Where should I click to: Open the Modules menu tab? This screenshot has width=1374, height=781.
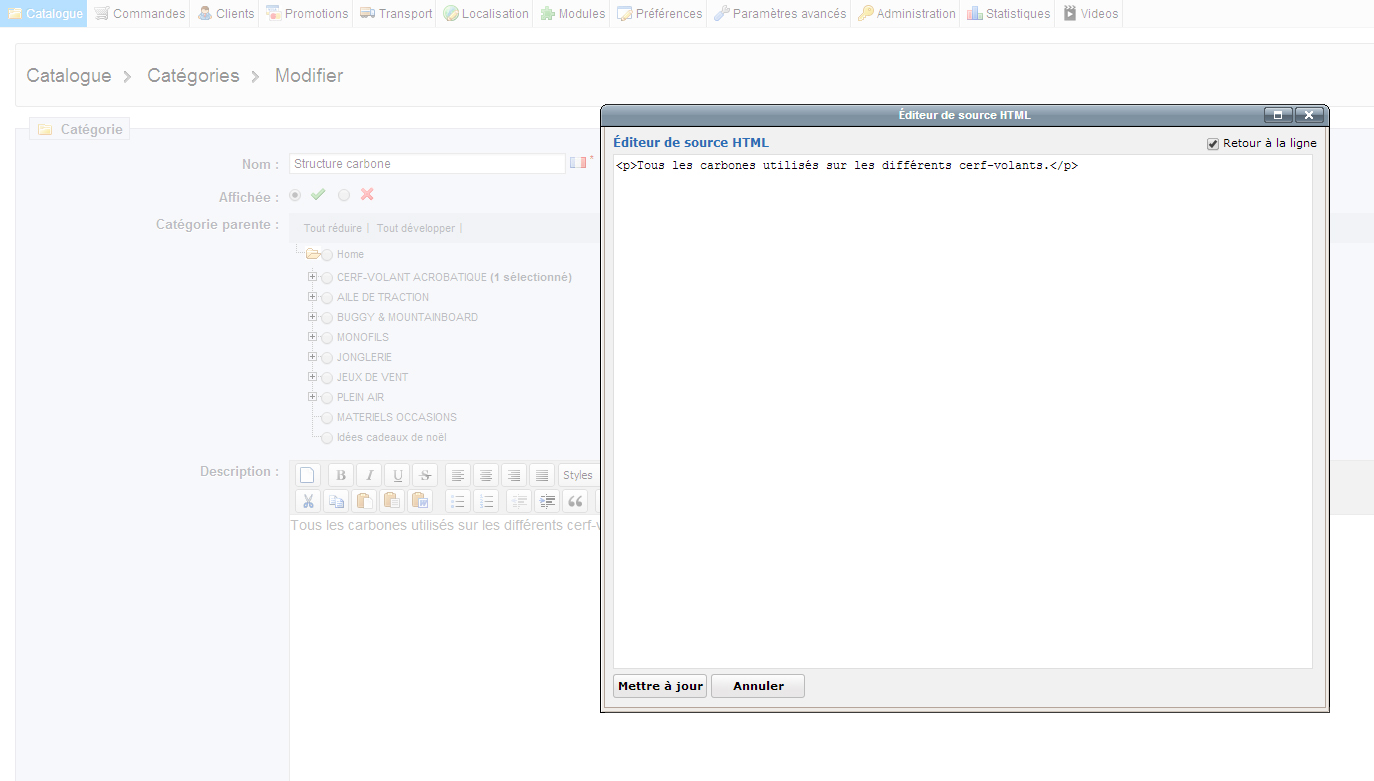(572, 14)
